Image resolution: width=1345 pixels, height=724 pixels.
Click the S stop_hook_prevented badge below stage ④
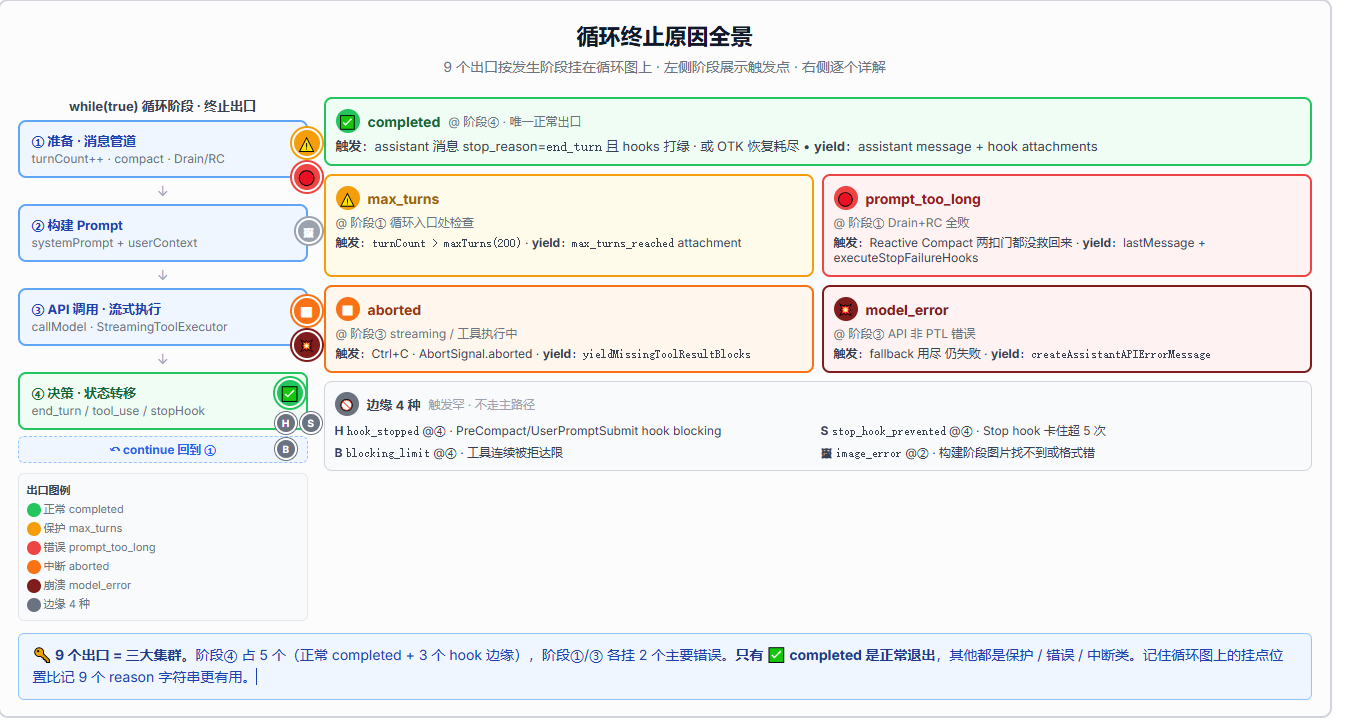[x=311, y=423]
